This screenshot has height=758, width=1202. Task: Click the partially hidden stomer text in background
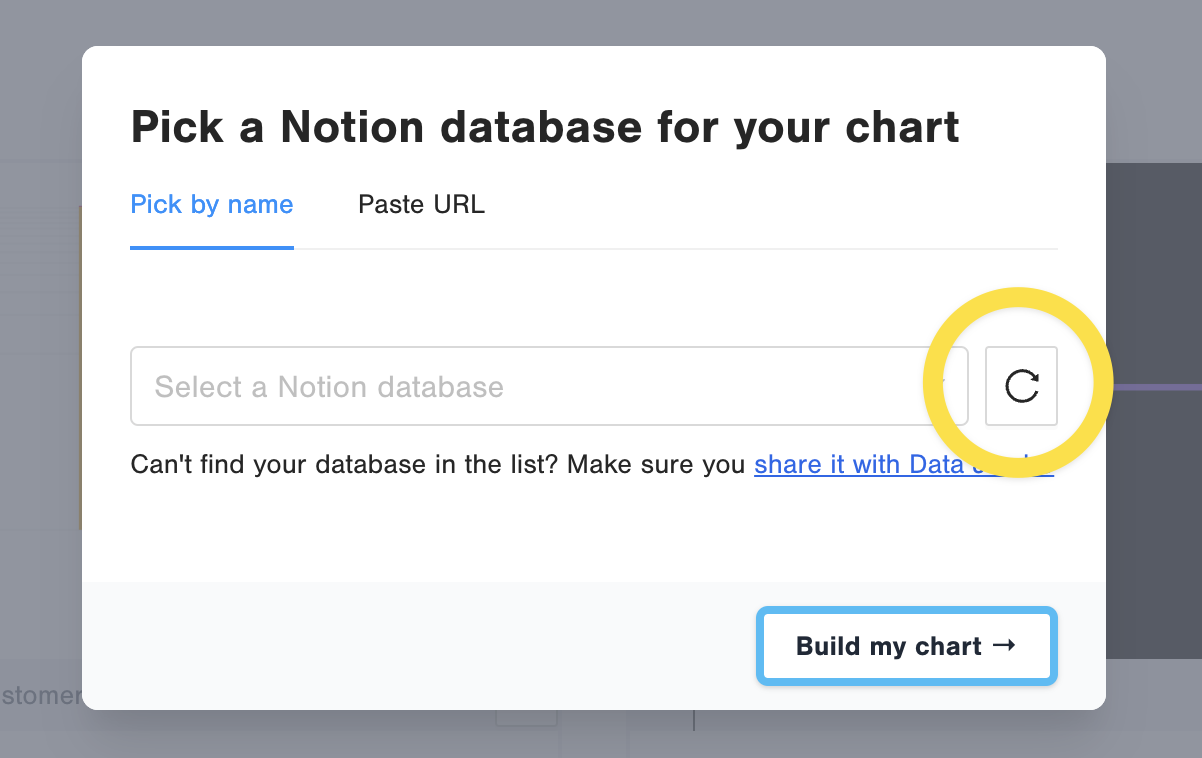tap(40, 695)
